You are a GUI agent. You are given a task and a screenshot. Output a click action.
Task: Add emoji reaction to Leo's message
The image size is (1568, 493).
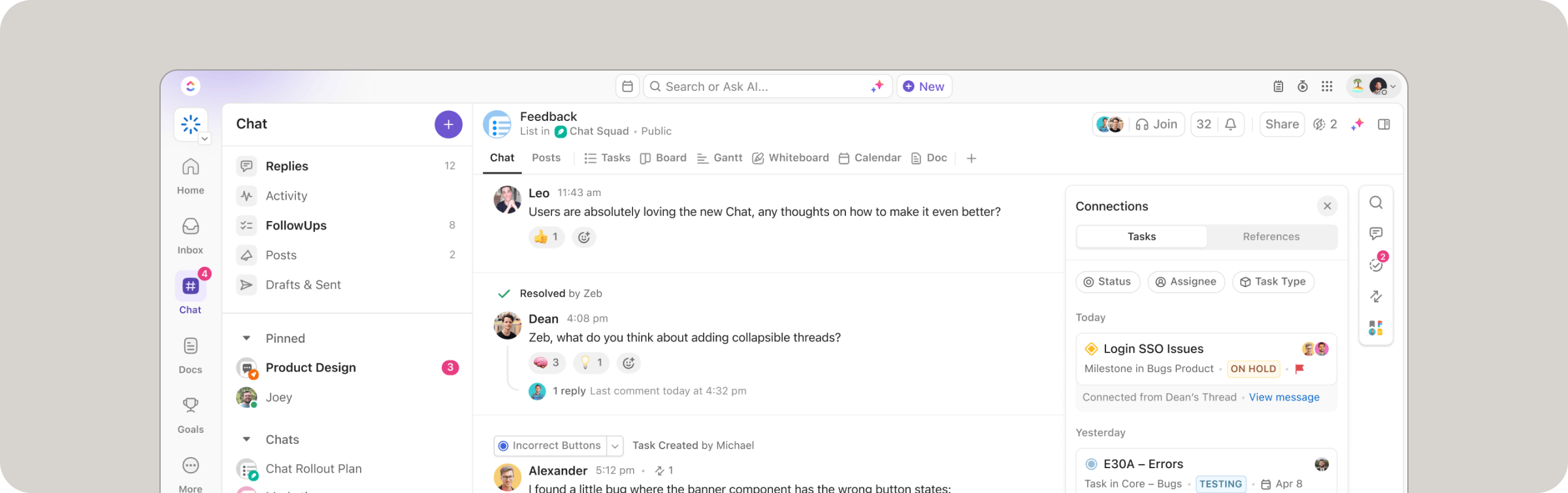pos(584,237)
